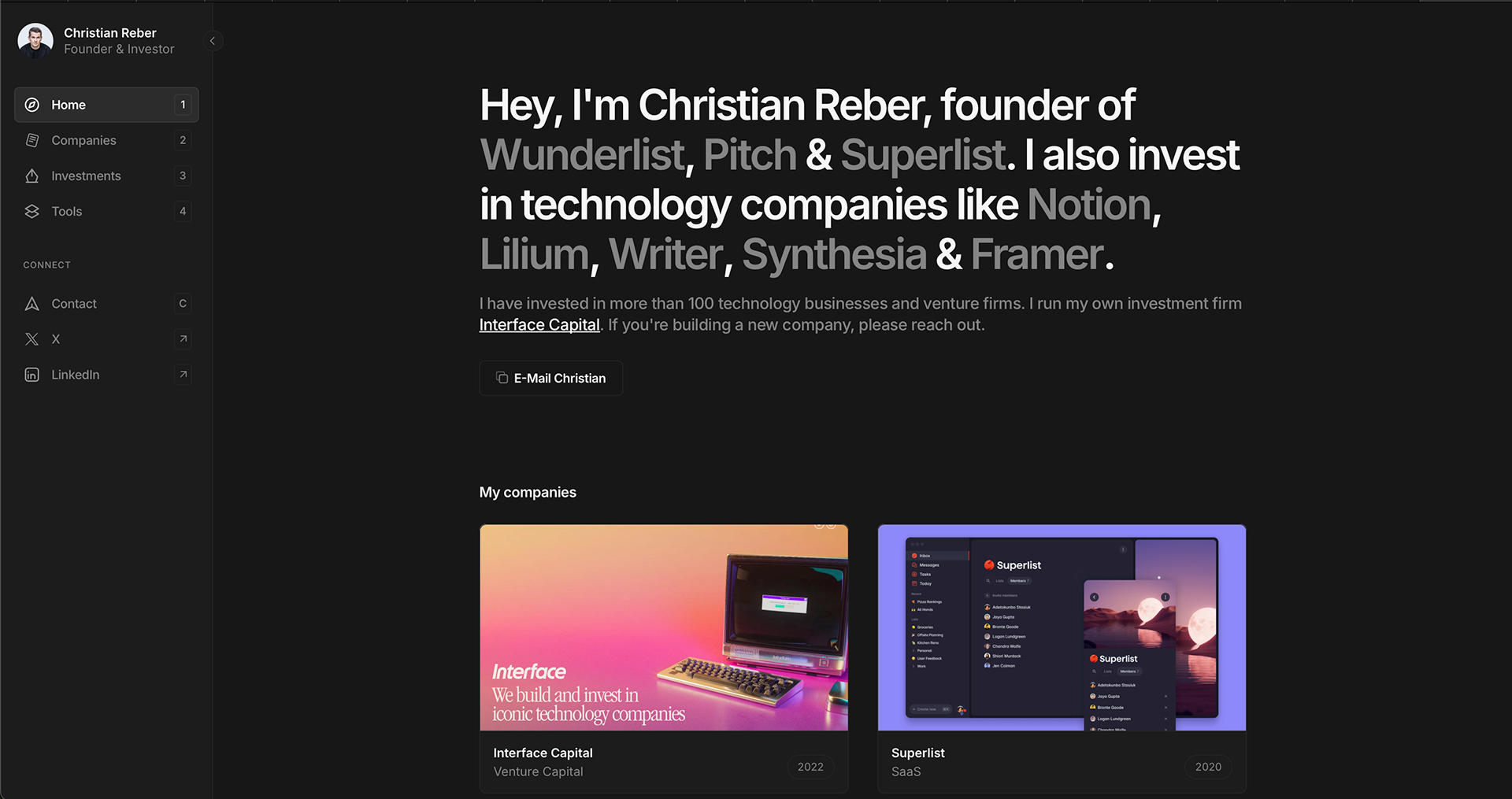The height and width of the screenshot is (799, 1512).
Task: Collapse the sidebar with the chevron button
Action: pos(213,41)
